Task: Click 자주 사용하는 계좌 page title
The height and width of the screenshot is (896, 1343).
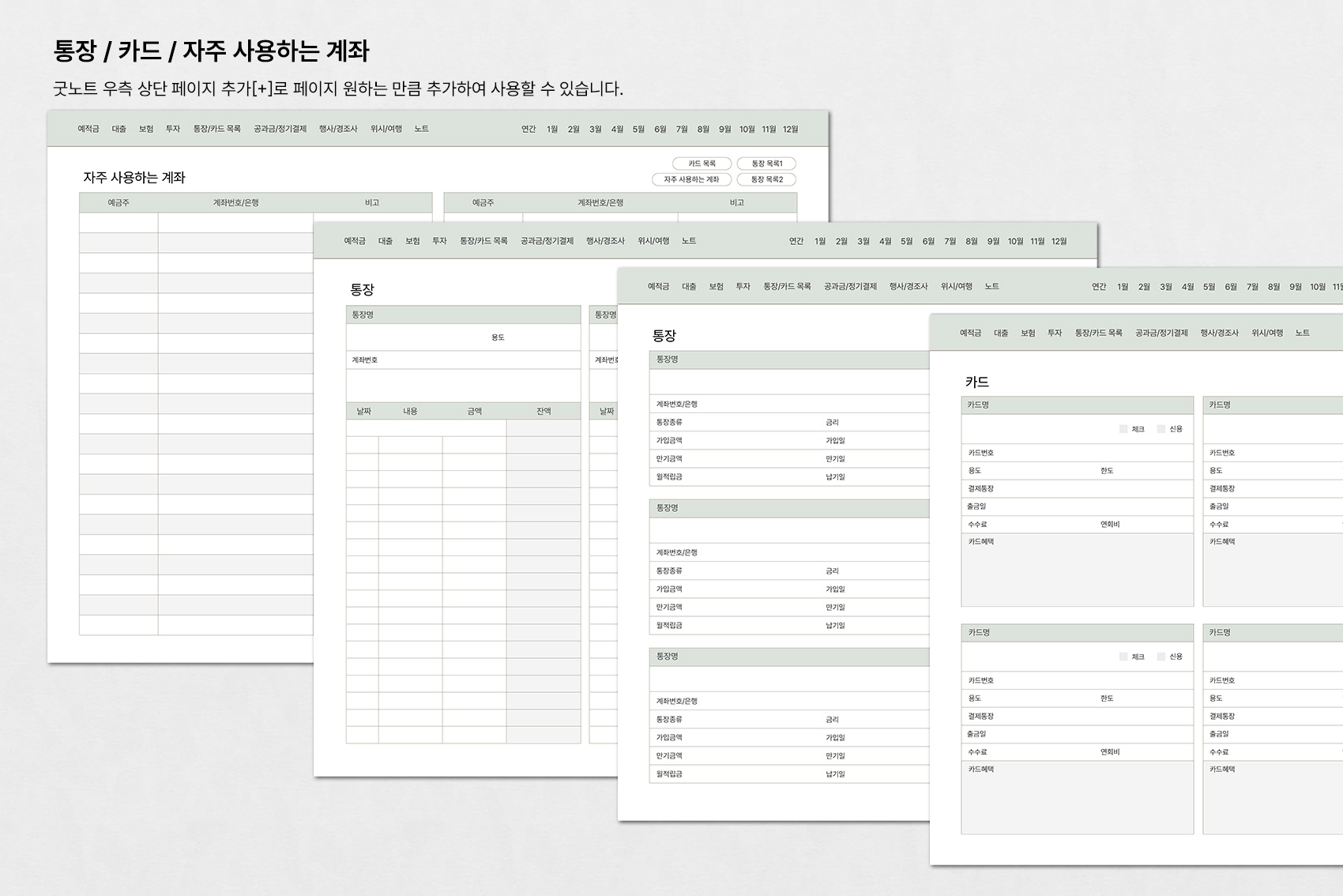Action: [134, 178]
